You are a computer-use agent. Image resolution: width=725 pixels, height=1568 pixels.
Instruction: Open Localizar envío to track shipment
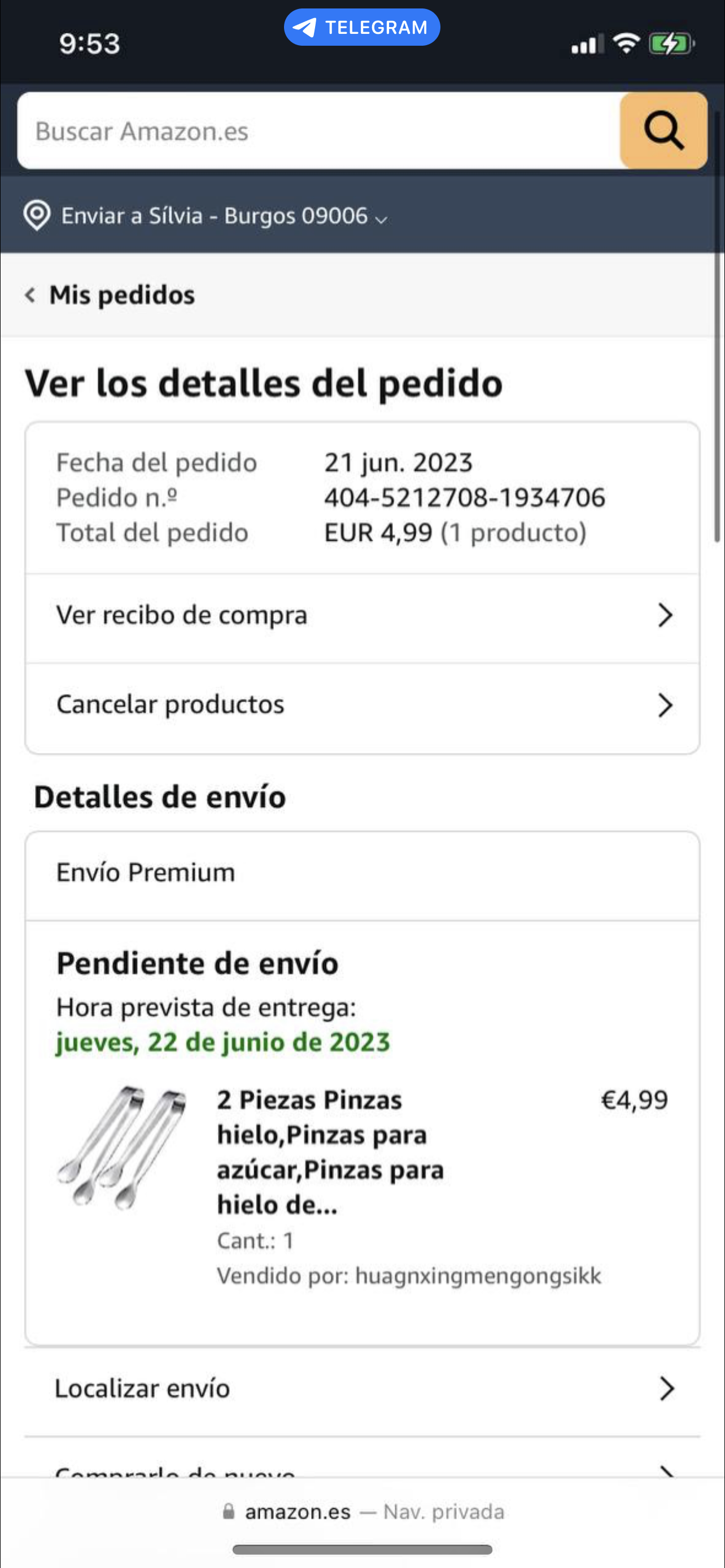pyautogui.click(x=142, y=1389)
